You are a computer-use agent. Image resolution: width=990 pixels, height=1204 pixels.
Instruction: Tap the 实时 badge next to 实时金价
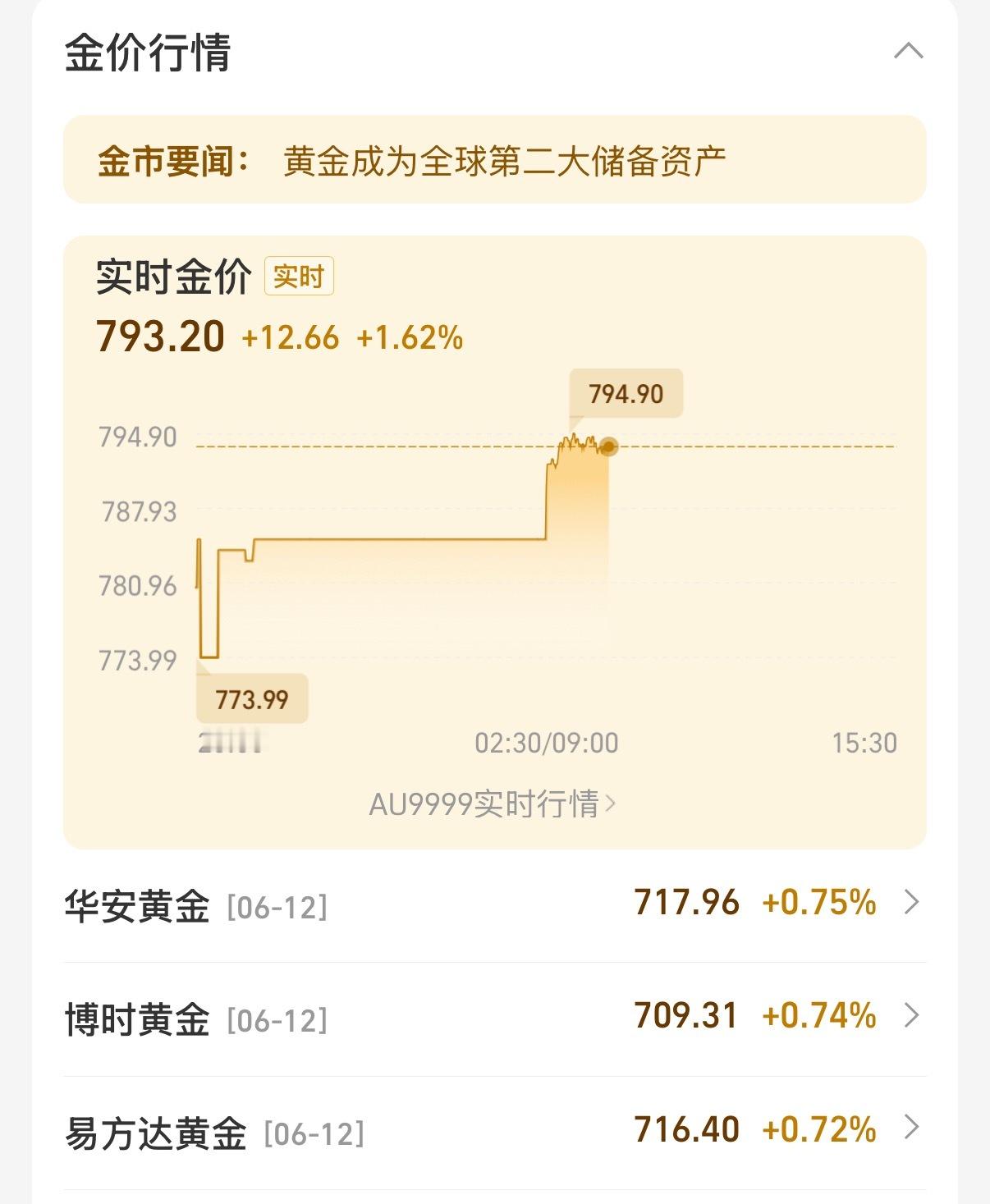299,277
